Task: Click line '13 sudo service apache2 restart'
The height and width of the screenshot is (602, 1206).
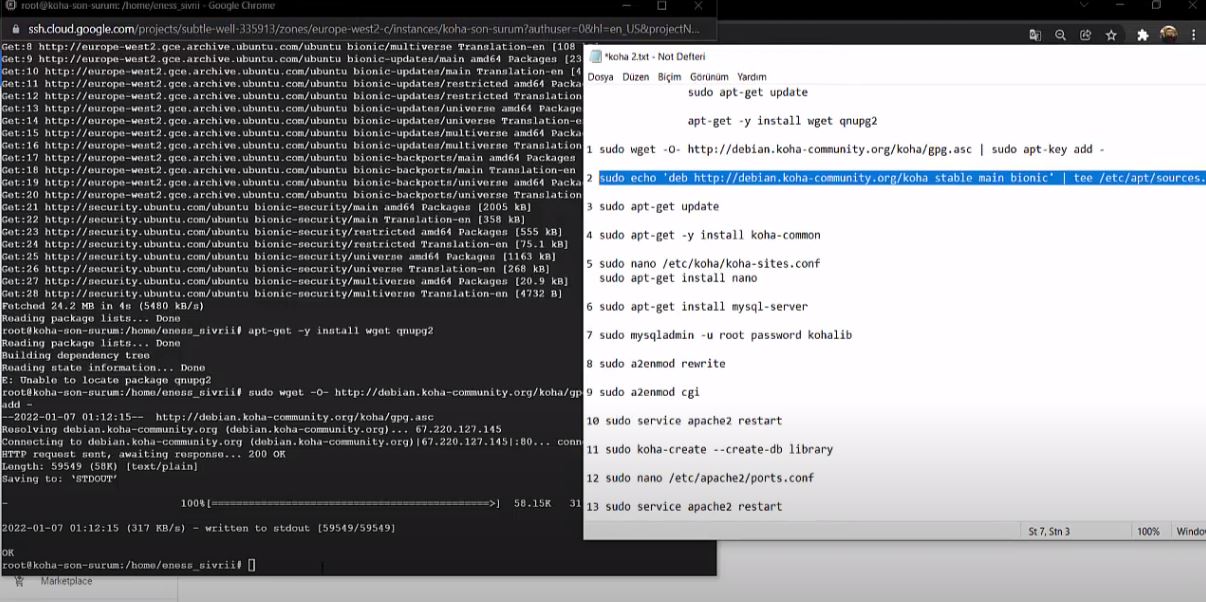Action: click(x=684, y=506)
